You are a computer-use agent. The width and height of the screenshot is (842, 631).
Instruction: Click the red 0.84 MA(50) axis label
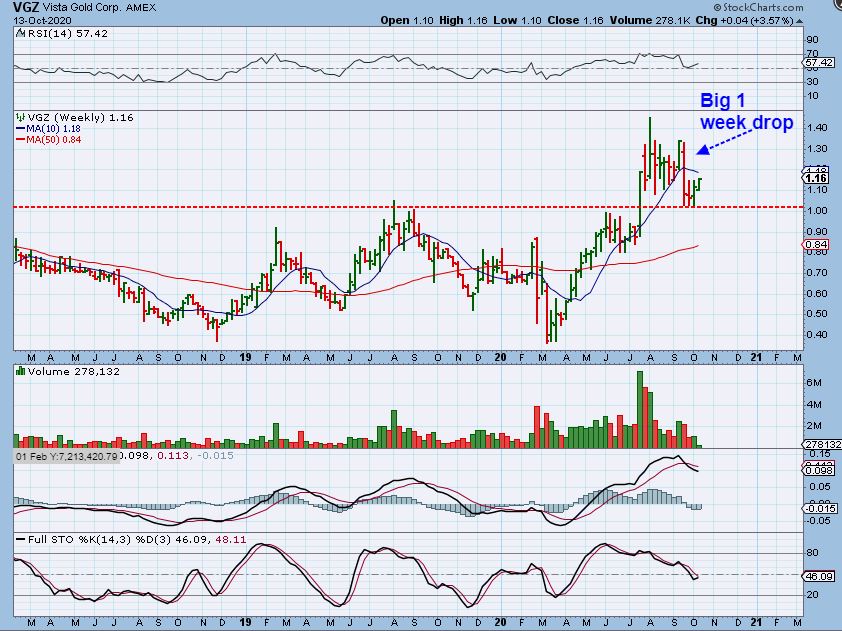(x=816, y=245)
